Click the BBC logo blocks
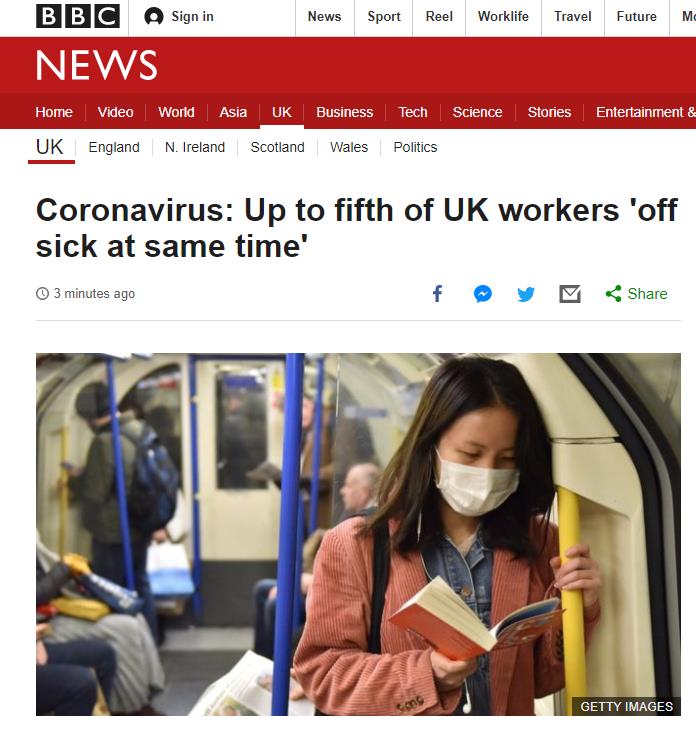 tap(78, 16)
